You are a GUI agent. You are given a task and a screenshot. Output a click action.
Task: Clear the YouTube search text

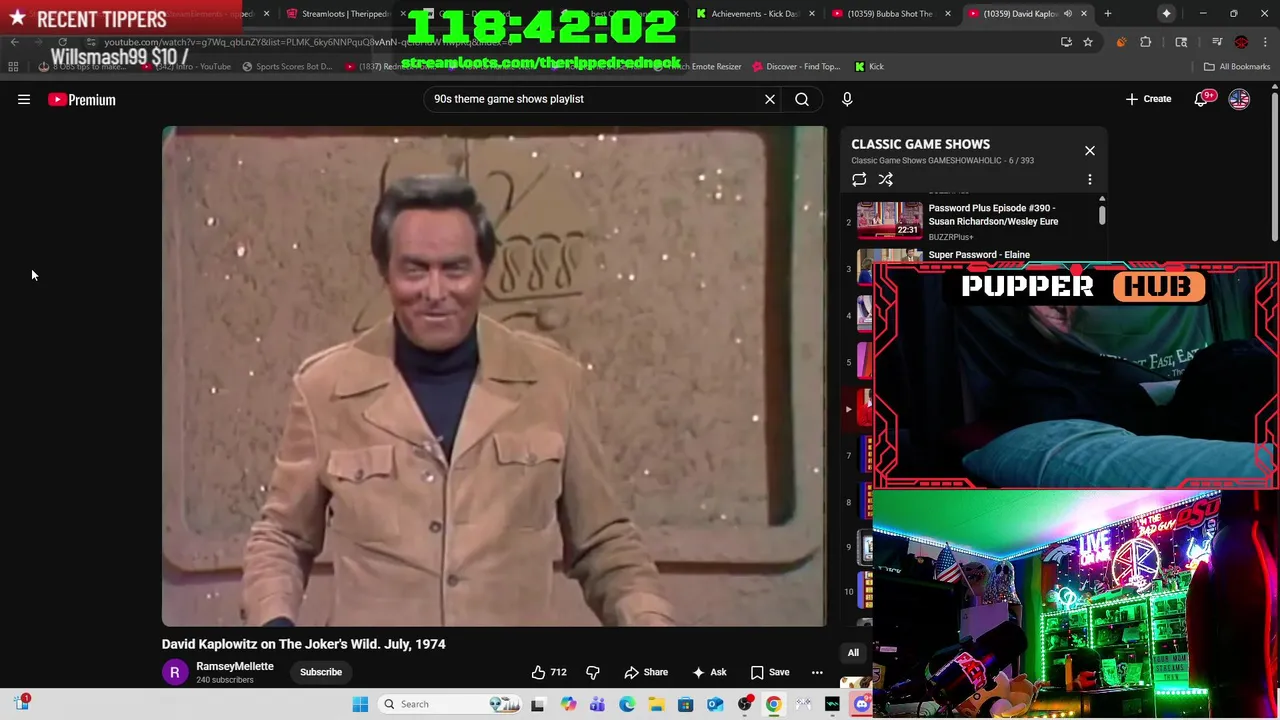pos(770,99)
